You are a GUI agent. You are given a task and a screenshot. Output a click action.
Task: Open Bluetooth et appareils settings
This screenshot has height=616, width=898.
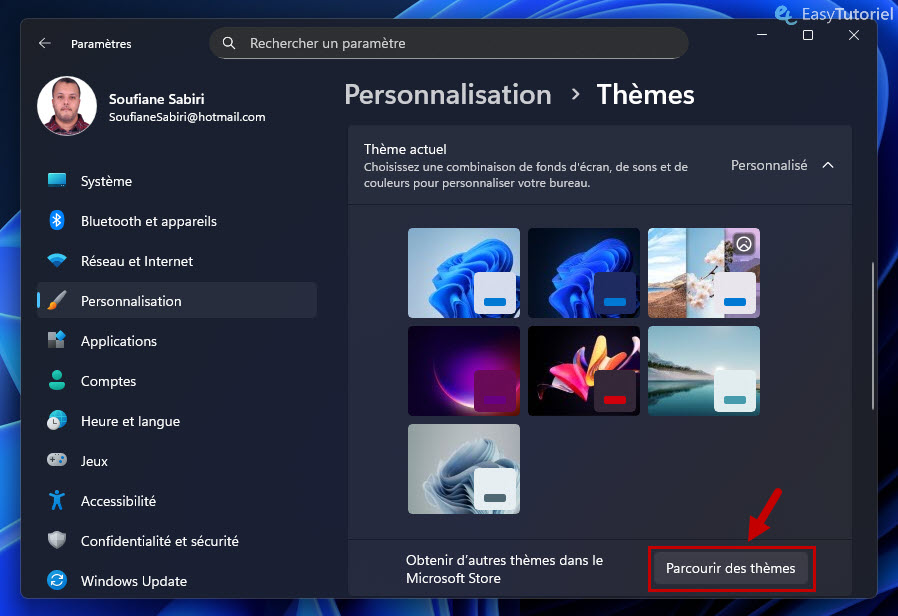(x=149, y=221)
